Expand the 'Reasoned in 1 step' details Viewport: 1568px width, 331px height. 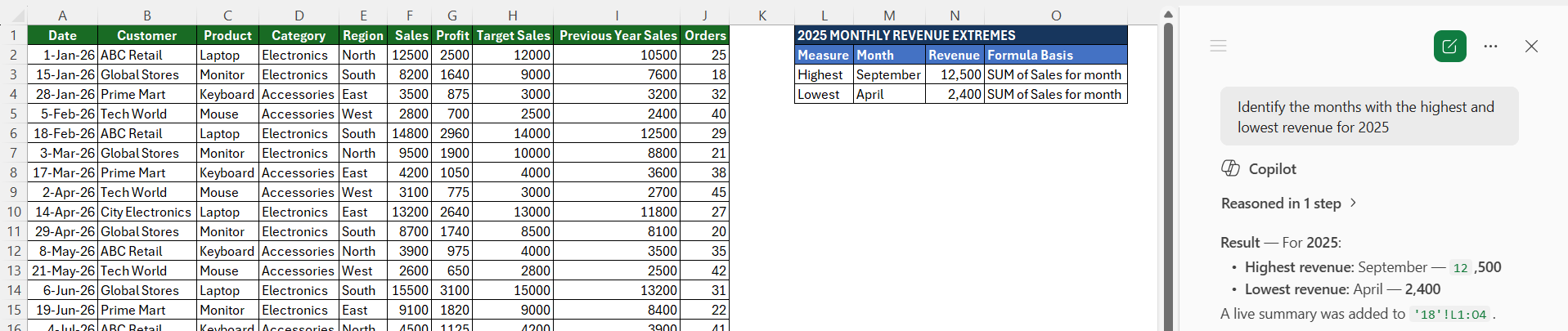(1288, 204)
